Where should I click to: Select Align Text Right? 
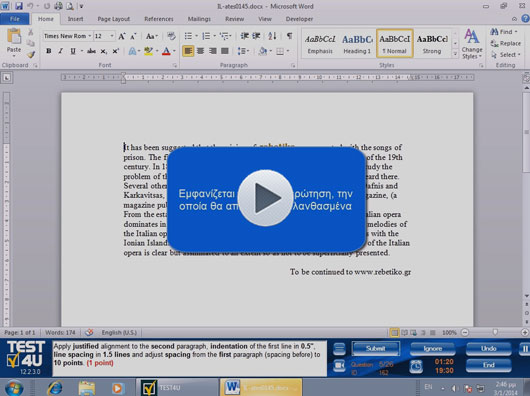tap(213, 51)
